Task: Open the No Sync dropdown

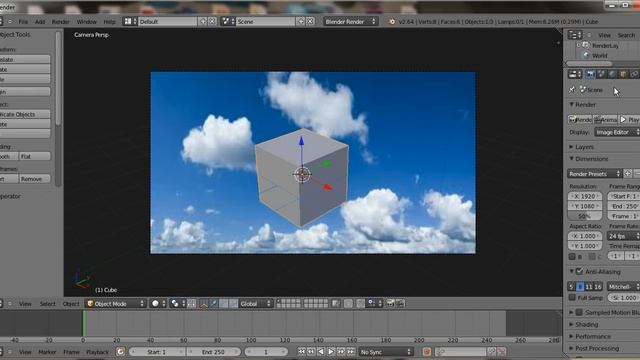Action: [x=386, y=352]
